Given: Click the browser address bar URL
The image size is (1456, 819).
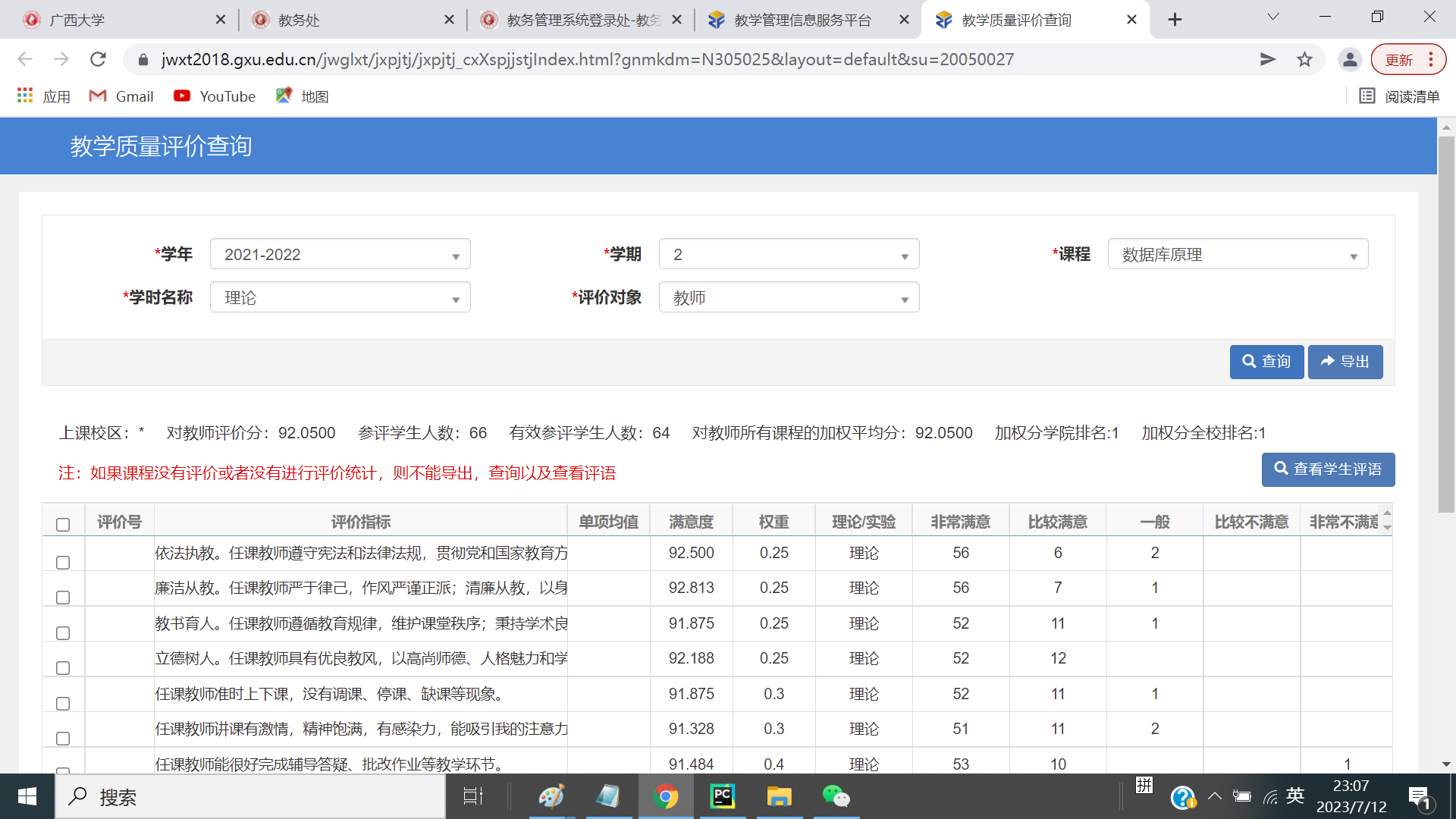Looking at the screenshot, I should tap(587, 59).
